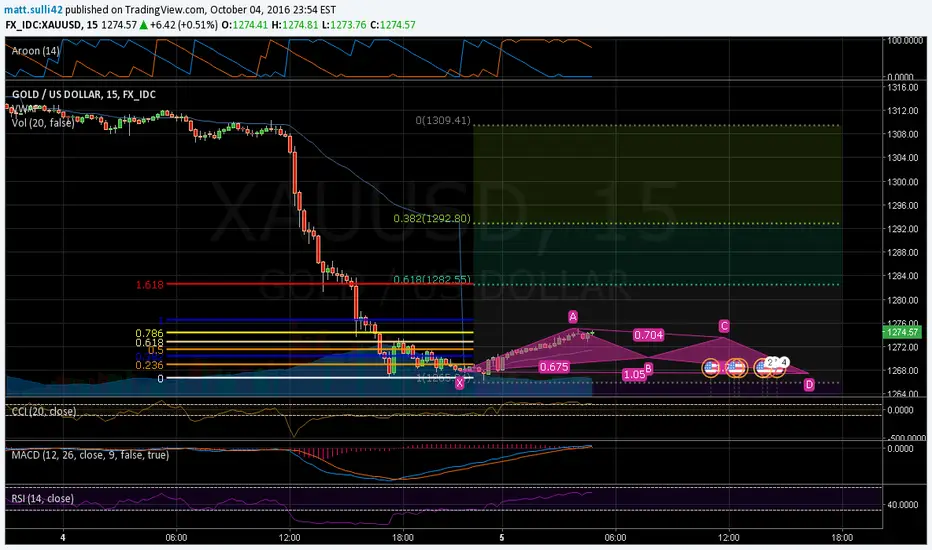The height and width of the screenshot is (550, 932).
Task: Select the Aroon (14) indicator label
Action: tap(36, 51)
